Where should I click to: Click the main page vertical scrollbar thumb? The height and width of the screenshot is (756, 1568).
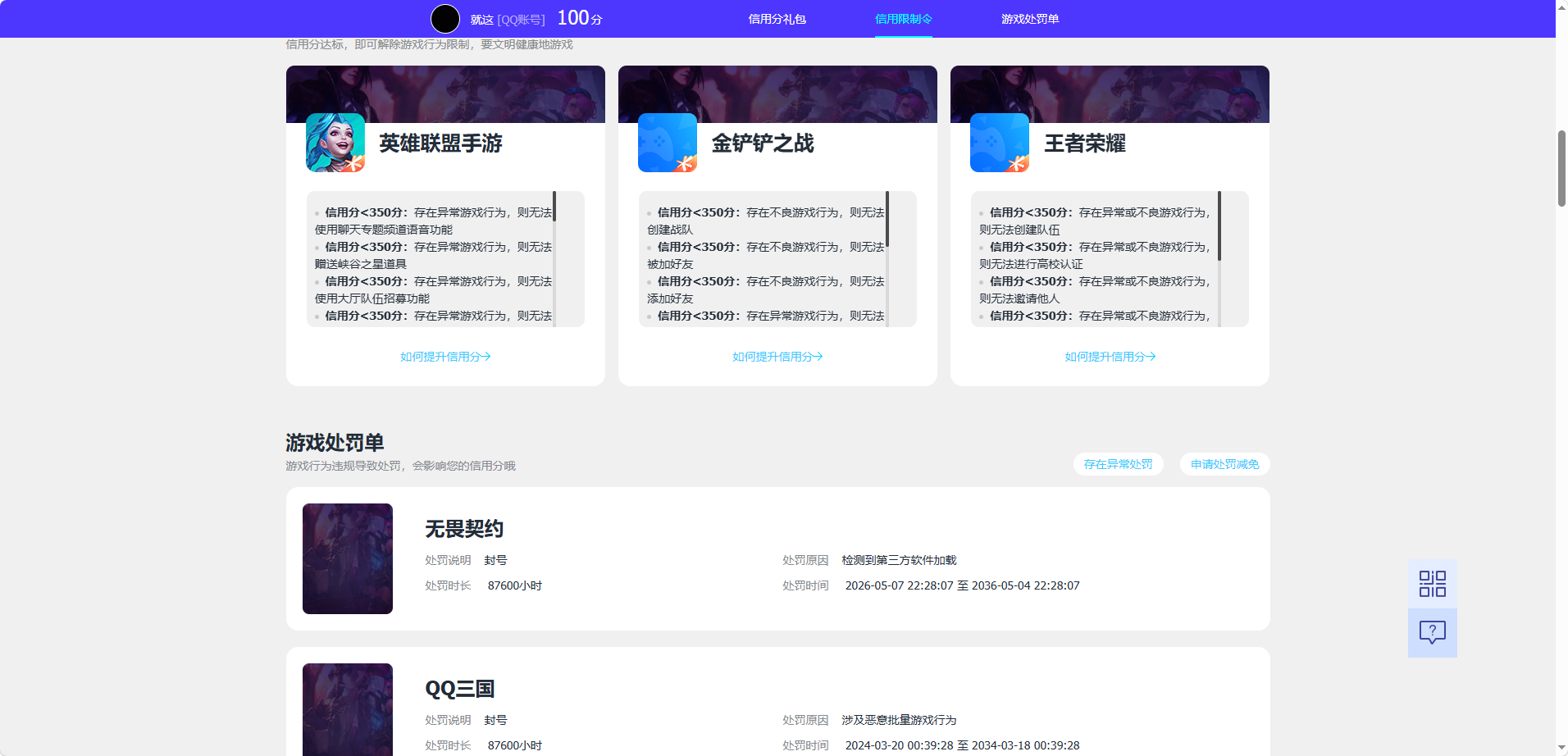point(1561,168)
